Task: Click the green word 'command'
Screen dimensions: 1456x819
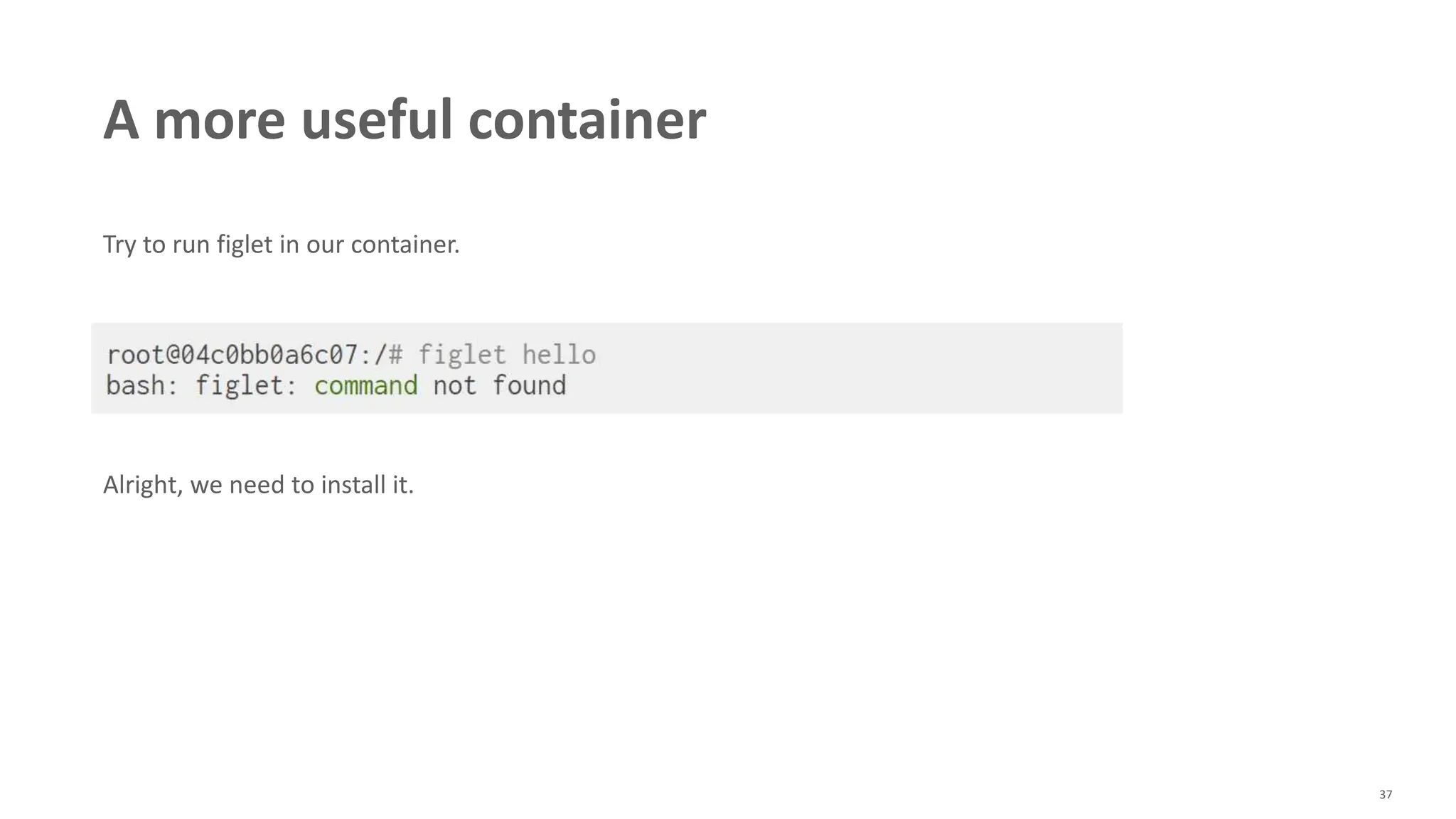Action: [366, 386]
